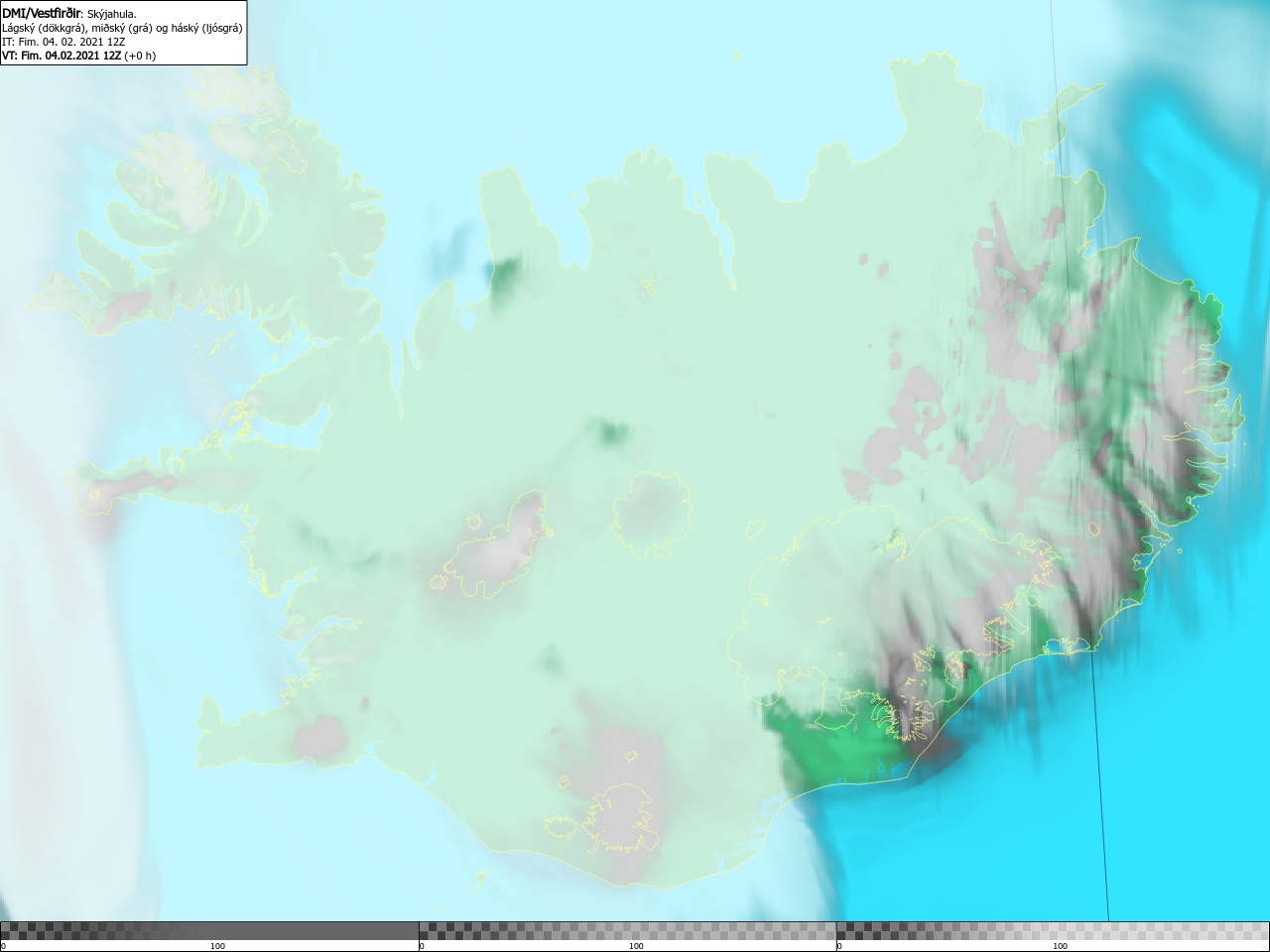The image size is (1270, 952).
Task: Click the dark grey low-cloud colour scale bar
Action: pyautogui.click(x=209, y=930)
